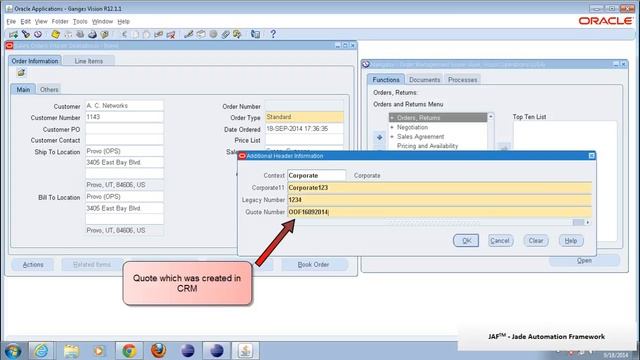640x360 pixels.
Task: Click the Print toolbar icon
Action: (92, 34)
